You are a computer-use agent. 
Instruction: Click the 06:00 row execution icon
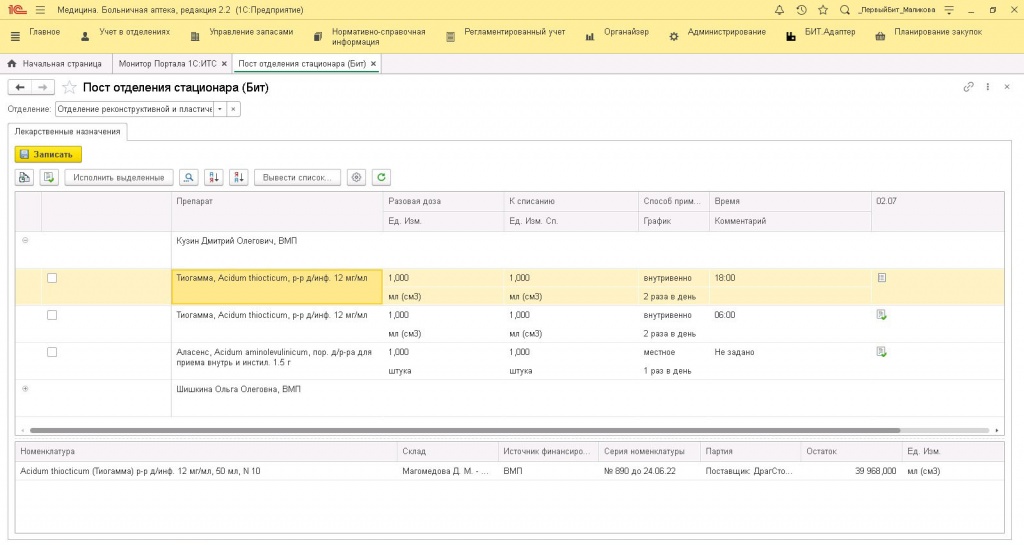click(882, 315)
